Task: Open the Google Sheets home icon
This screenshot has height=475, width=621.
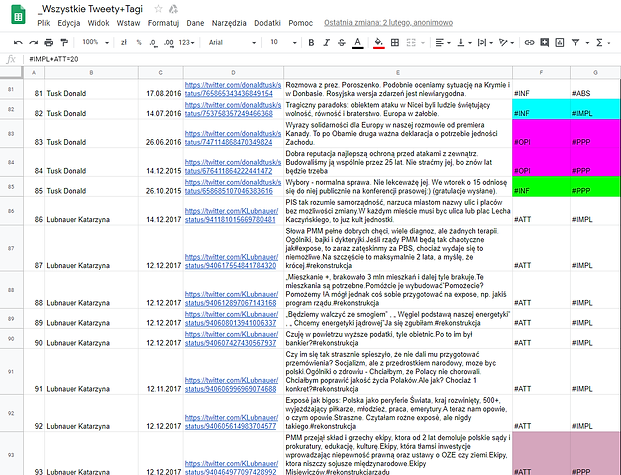Action: (x=18, y=15)
